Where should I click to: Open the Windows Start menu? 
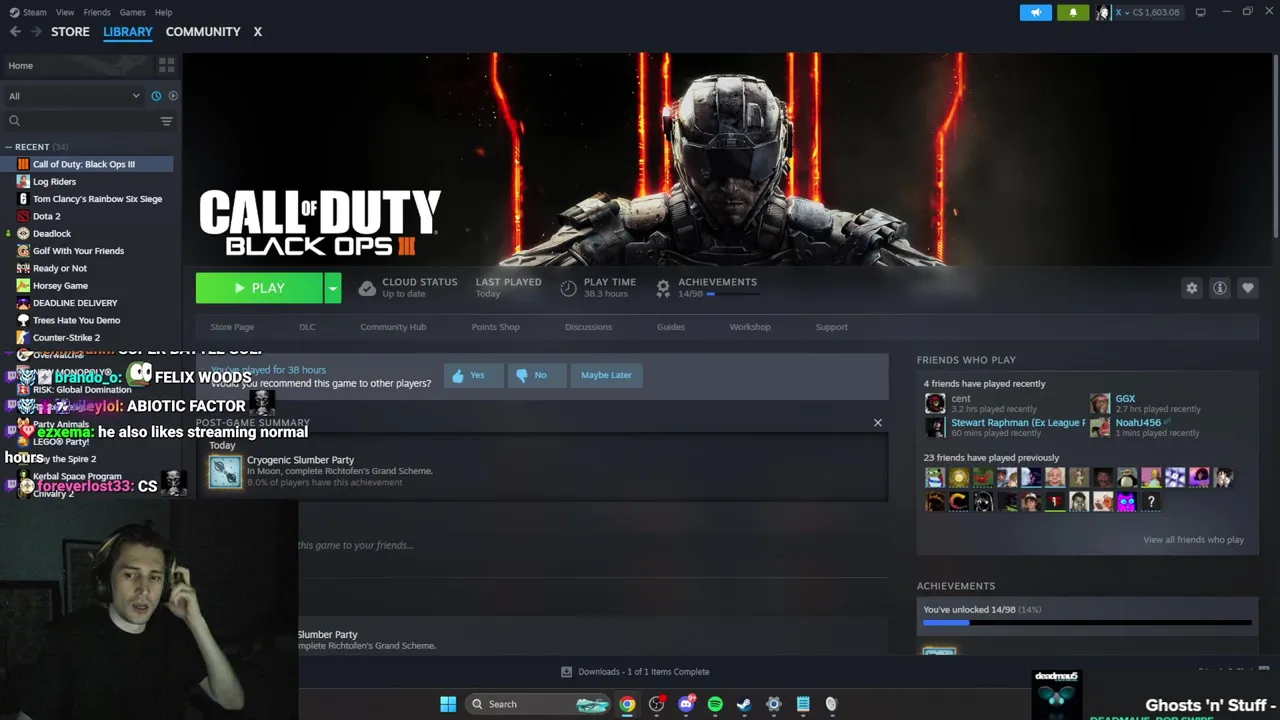[448, 704]
